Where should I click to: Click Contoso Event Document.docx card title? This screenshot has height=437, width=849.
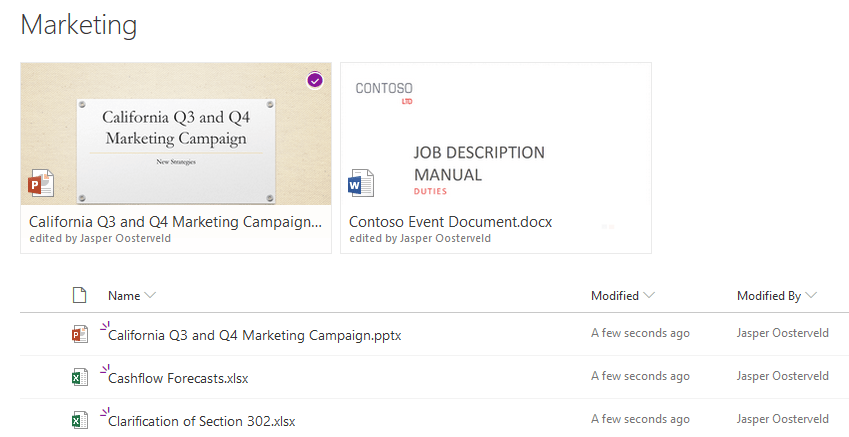450,222
